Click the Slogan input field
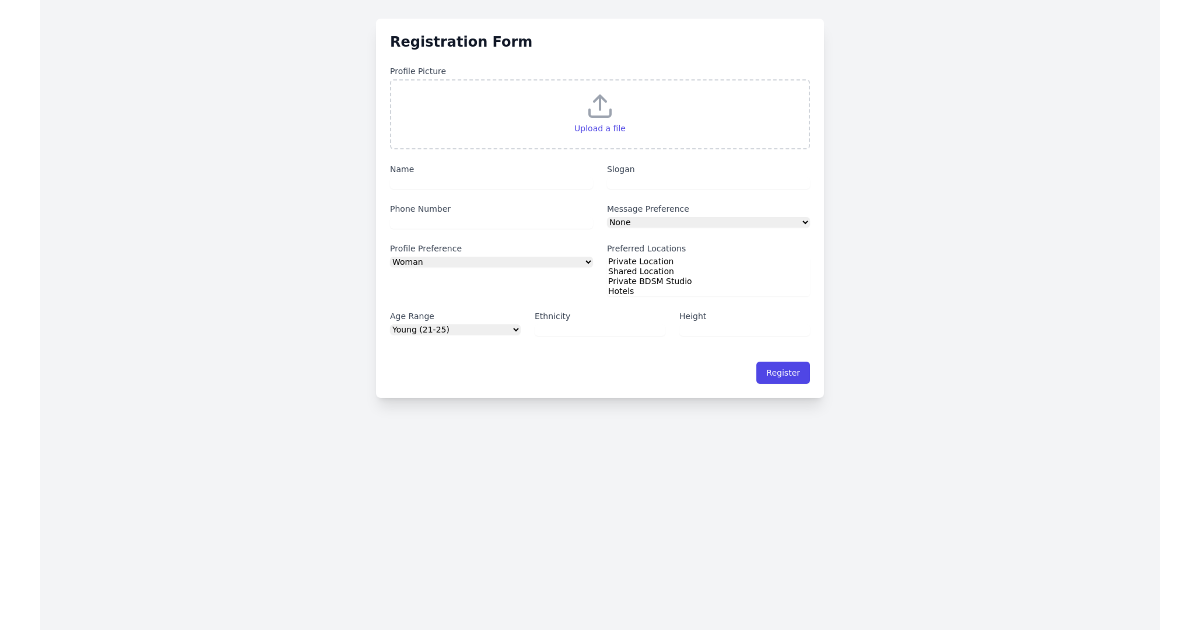 708,182
